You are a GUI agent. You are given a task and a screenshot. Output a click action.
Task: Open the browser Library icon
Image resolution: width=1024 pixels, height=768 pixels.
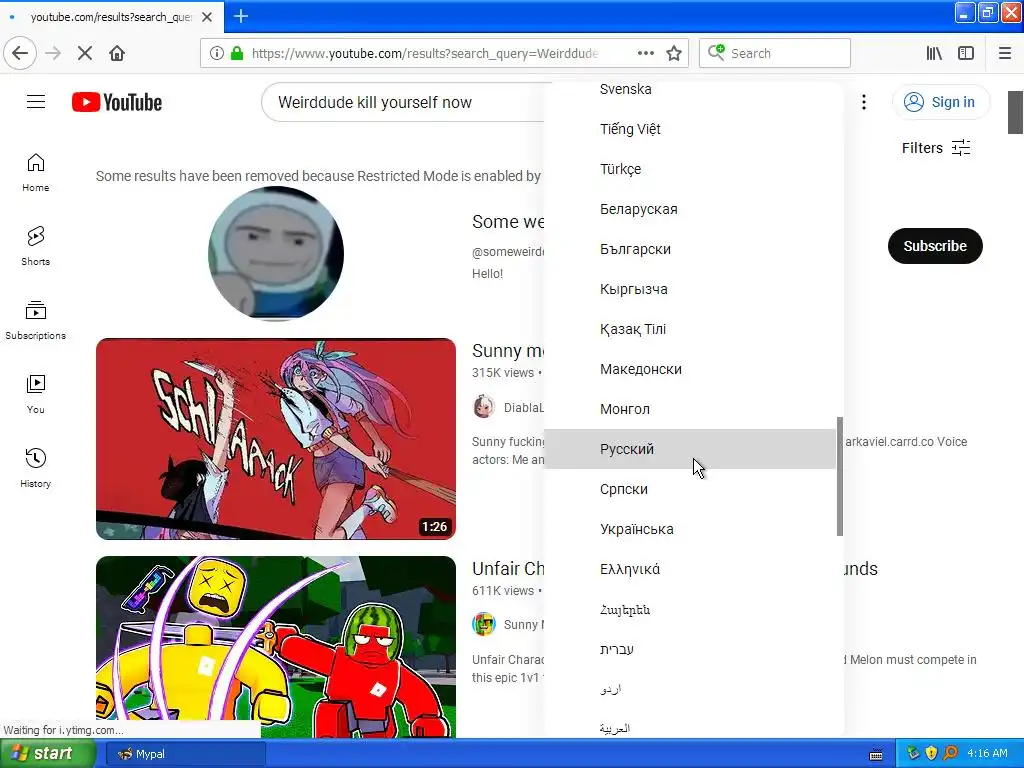tap(934, 53)
